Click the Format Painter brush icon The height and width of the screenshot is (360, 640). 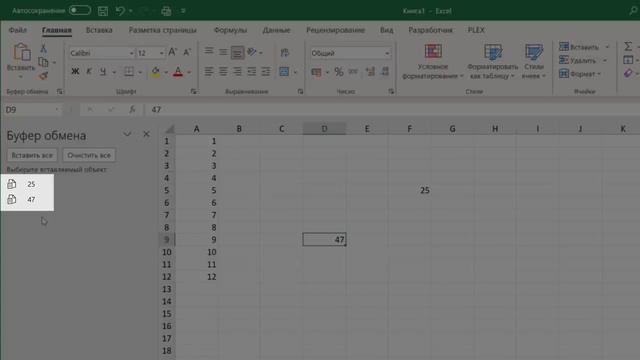click(43, 76)
